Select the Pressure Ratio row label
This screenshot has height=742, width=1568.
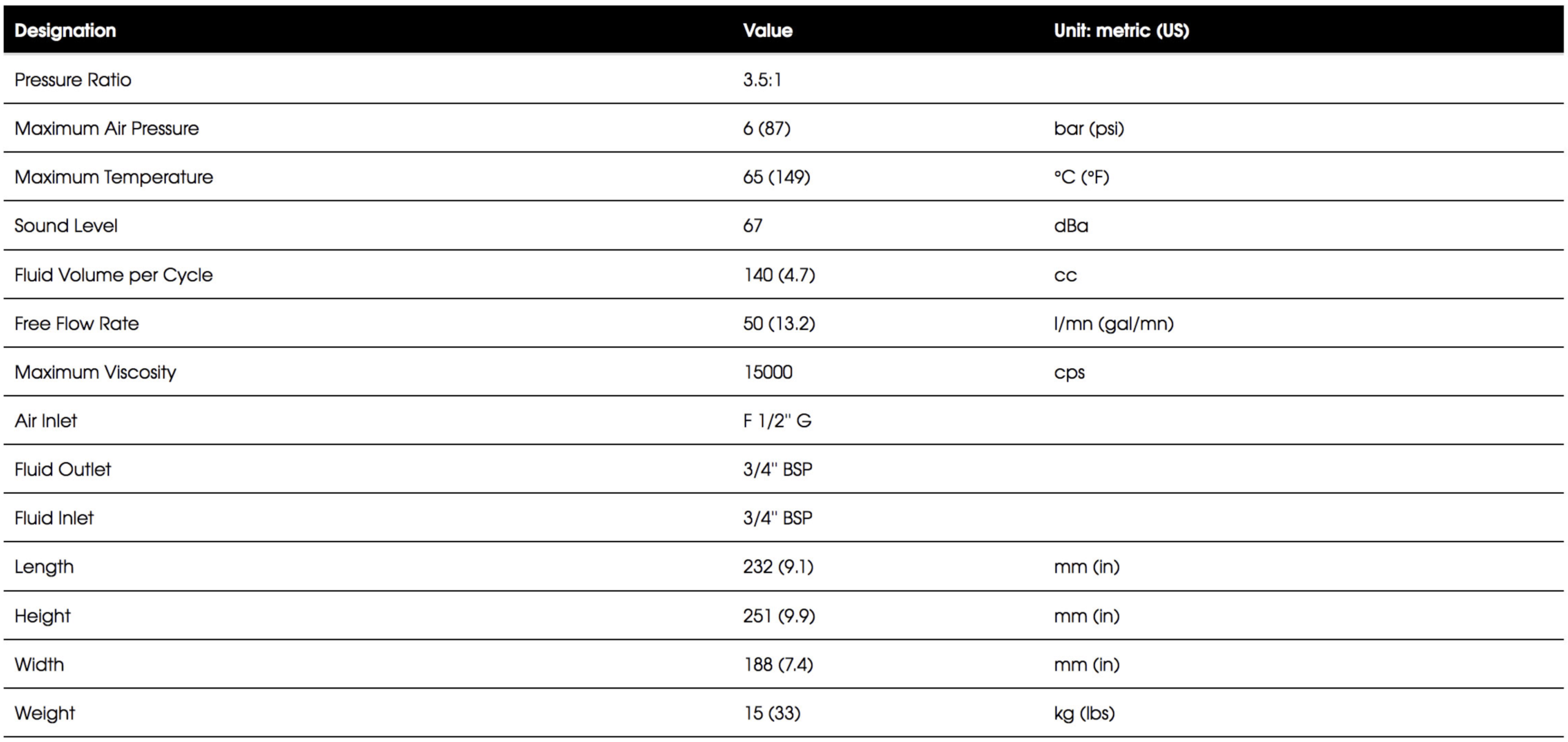tap(72, 80)
